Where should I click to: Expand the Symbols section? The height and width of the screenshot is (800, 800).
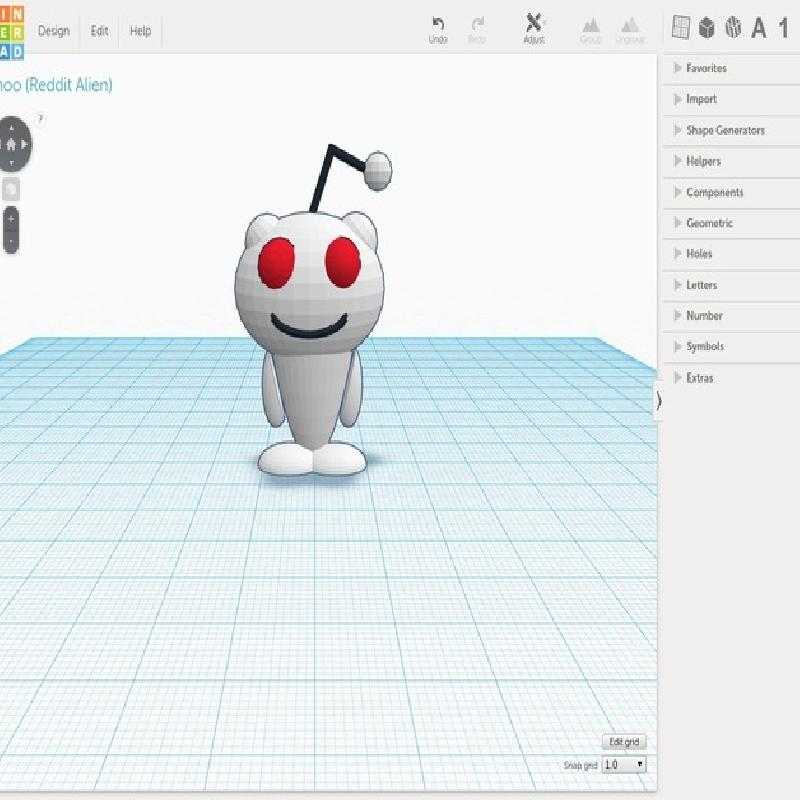coord(732,347)
